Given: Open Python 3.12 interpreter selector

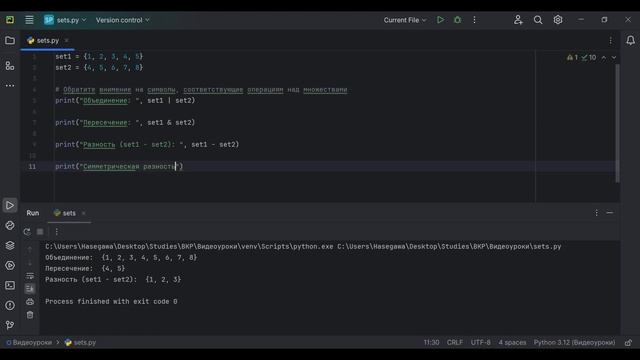Looking at the screenshot, I should coord(574,342).
